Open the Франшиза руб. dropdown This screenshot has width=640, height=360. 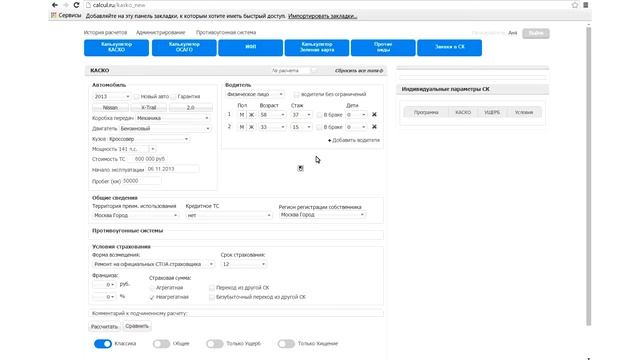[x=104, y=284]
